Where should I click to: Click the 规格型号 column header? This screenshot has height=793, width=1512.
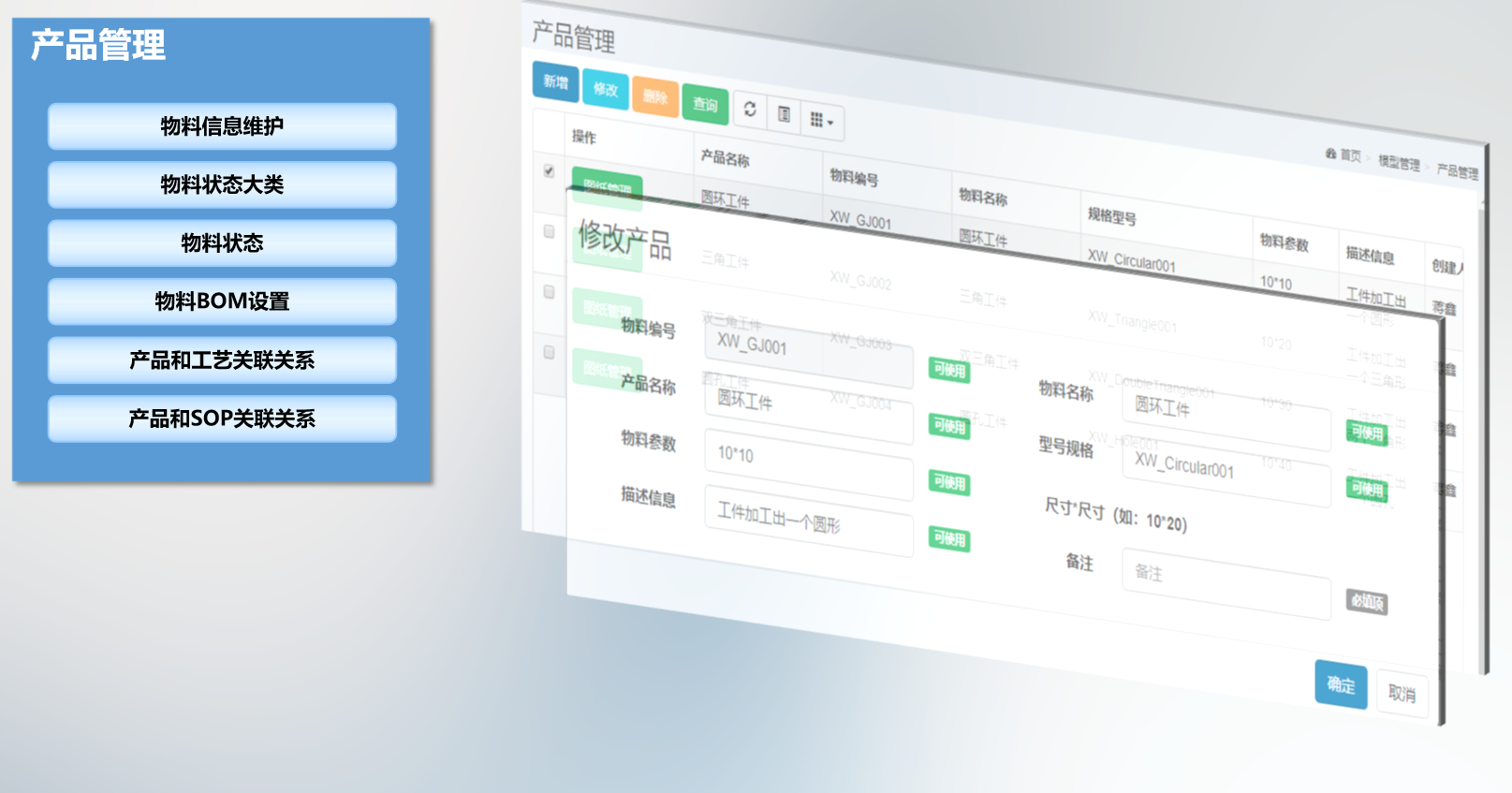(1112, 216)
